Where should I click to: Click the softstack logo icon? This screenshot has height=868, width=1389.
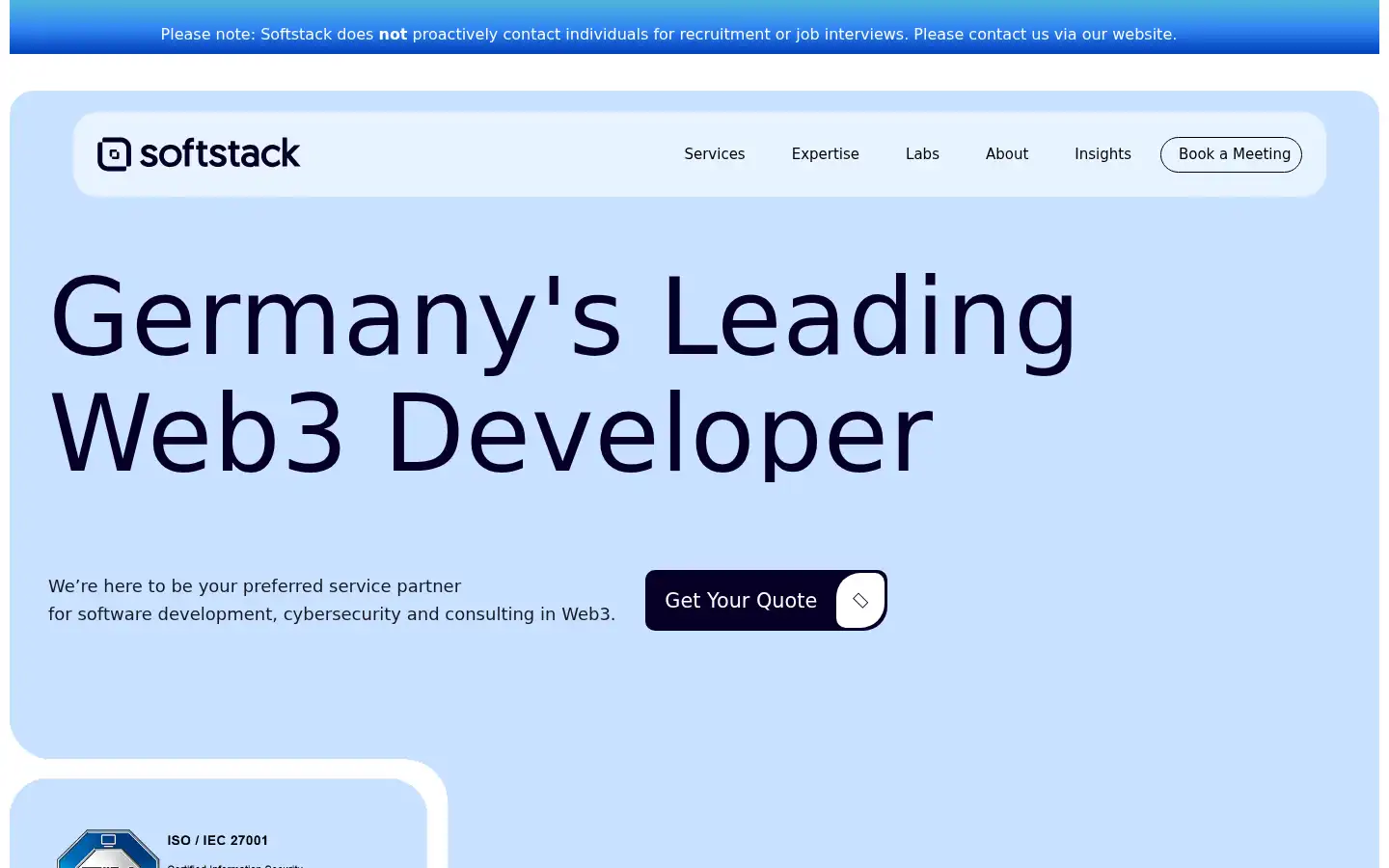[x=114, y=154]
